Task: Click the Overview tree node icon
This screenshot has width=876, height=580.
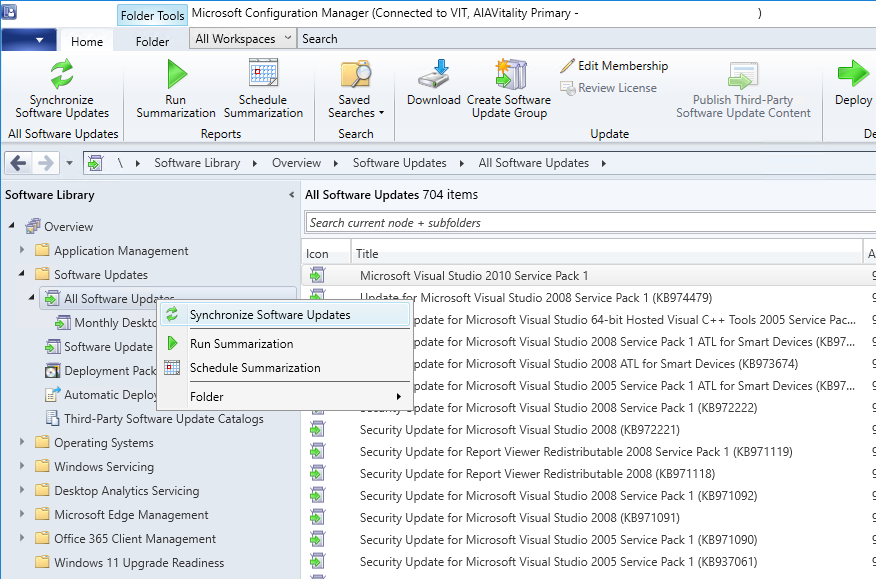Action: (x=33, y=227)
